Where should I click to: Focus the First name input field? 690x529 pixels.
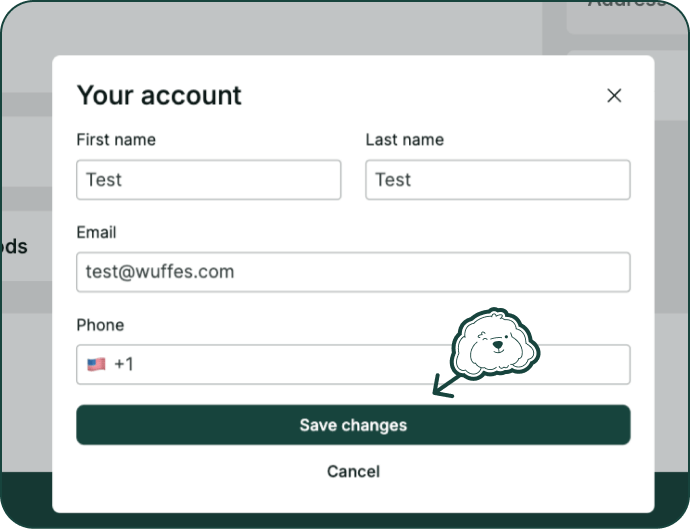click(x=208, y=180)
